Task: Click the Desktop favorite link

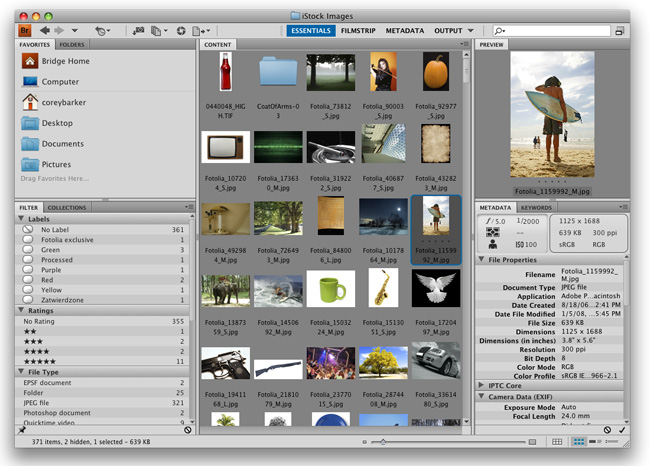Action: click(57, 123)
